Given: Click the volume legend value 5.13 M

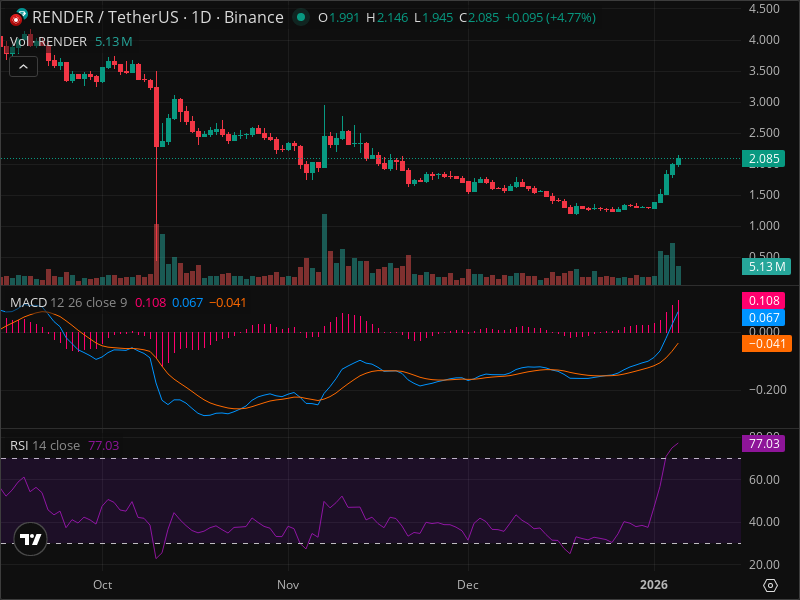Looking at the screenshot, I should click(114, 41).
